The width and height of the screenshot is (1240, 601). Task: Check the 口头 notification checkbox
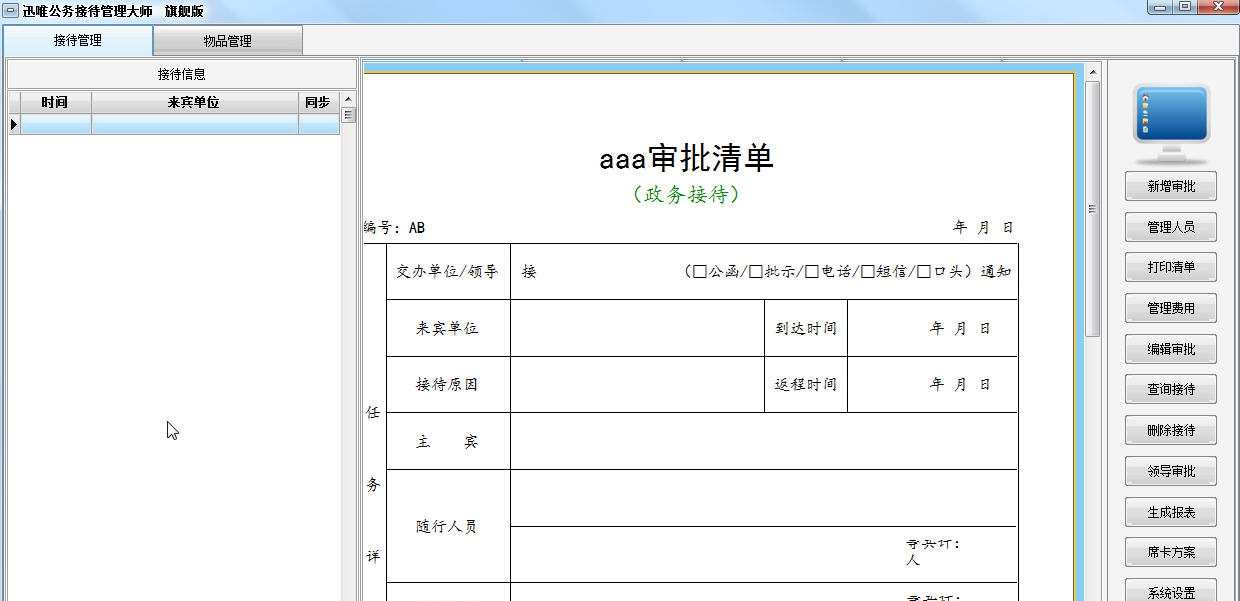tap(921, 270)
